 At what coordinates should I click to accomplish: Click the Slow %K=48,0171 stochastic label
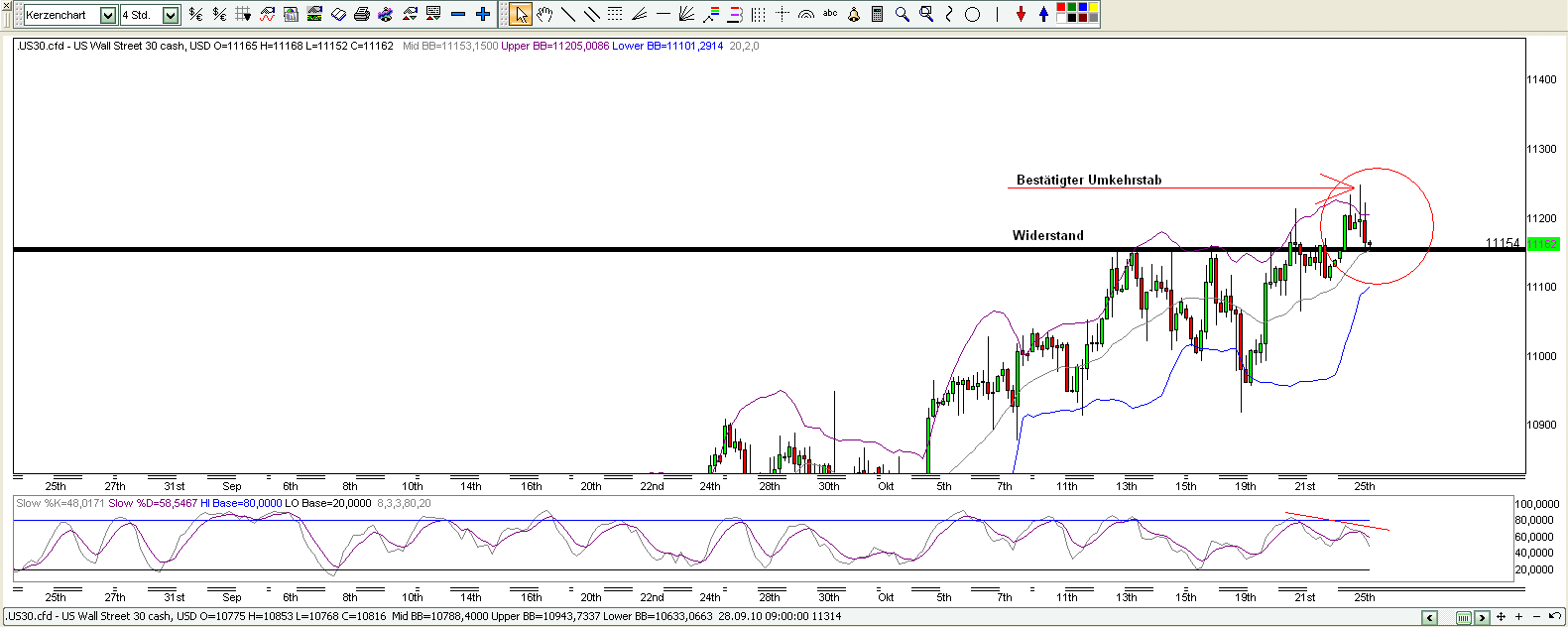(60, 503)
